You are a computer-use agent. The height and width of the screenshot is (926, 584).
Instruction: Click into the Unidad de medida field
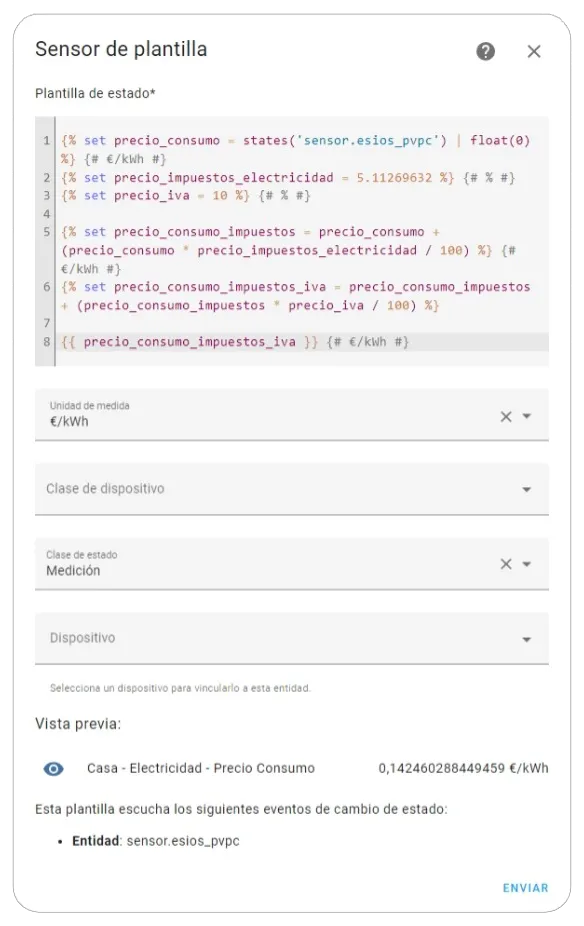pyautogui.click(x=266, y=415)
